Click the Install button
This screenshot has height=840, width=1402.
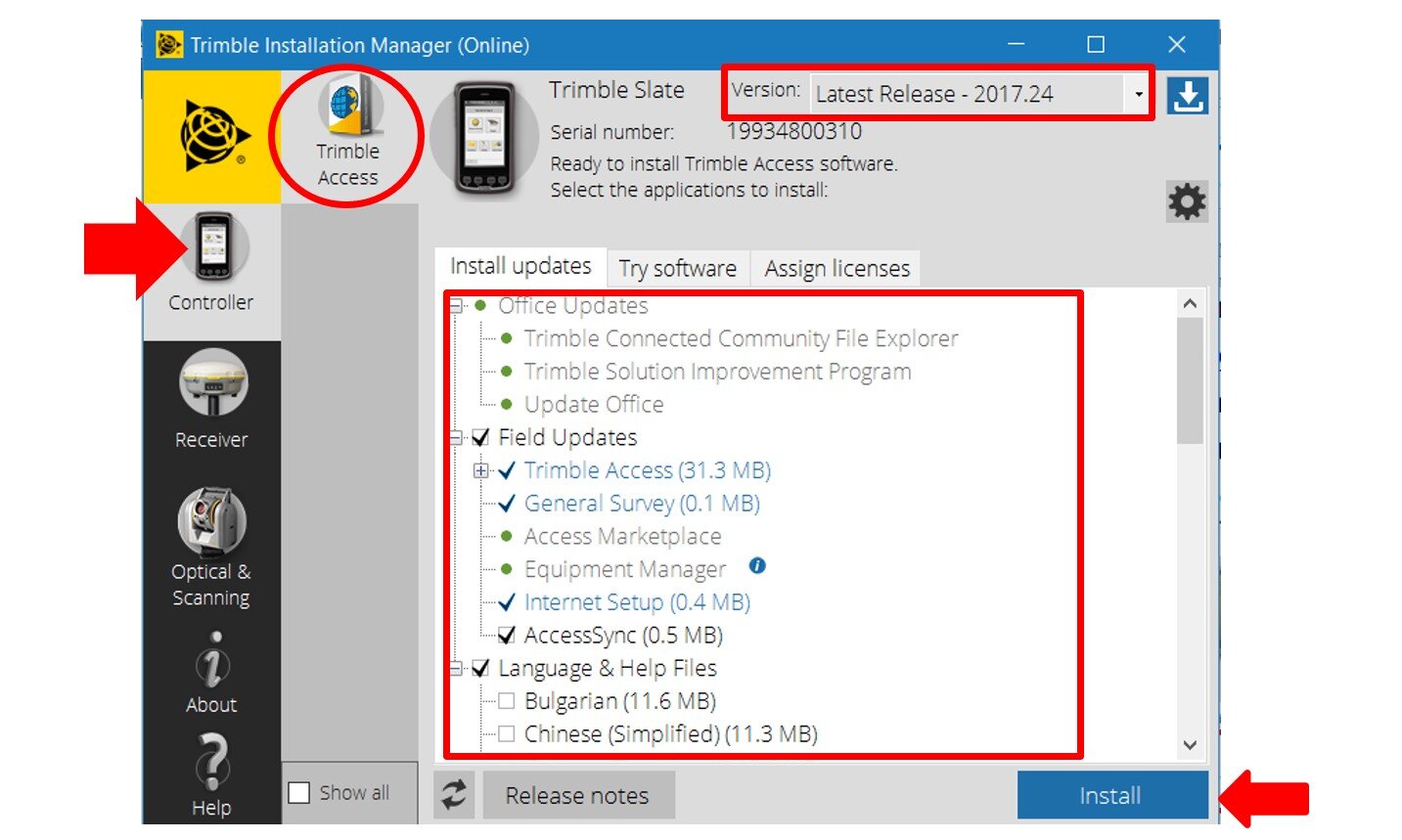[1112, 795]
